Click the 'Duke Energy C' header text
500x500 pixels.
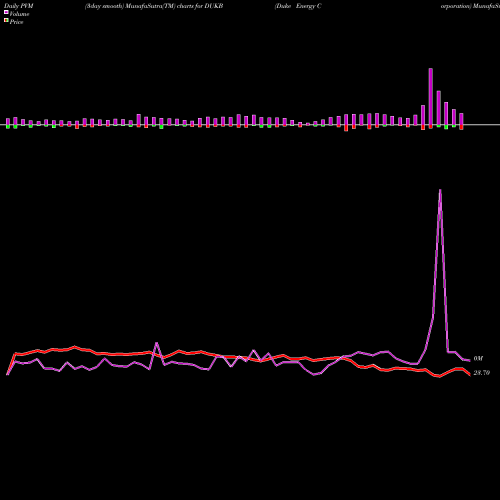298,6
